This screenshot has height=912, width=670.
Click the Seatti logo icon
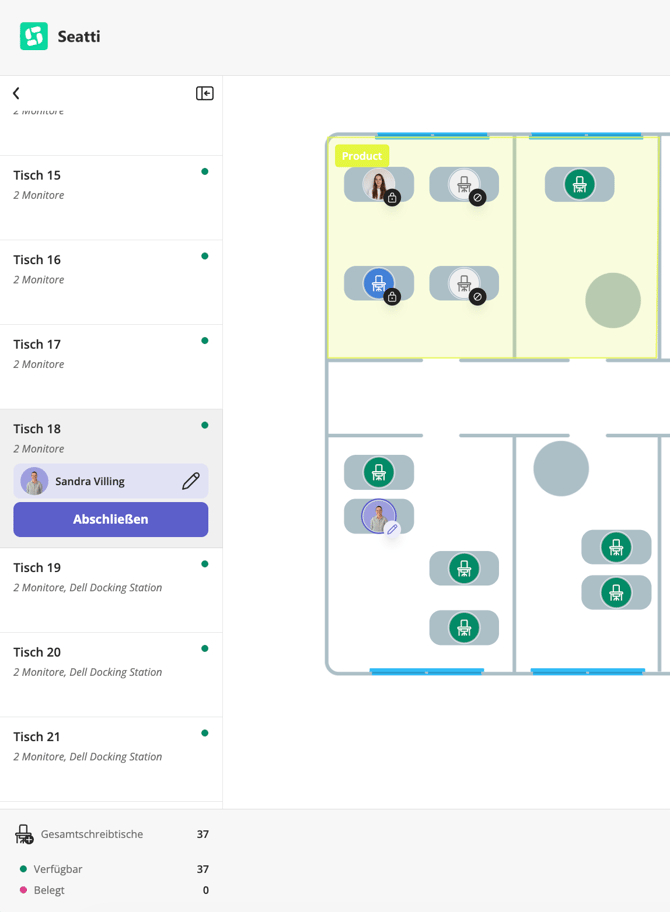pos(34,36)
